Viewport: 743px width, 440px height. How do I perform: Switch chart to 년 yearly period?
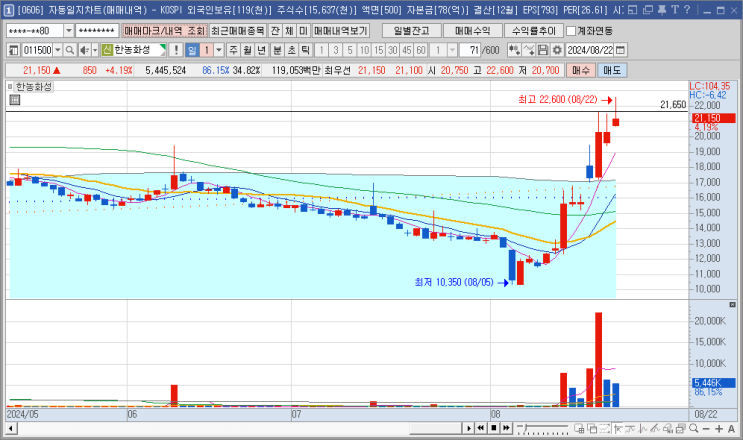[x=262, y=50]
